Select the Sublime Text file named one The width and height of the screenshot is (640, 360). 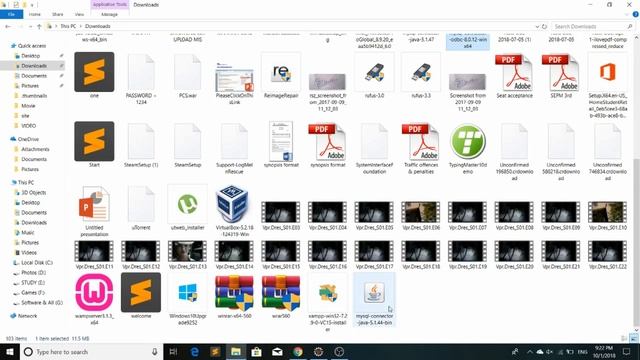click(x=94, y=72)
